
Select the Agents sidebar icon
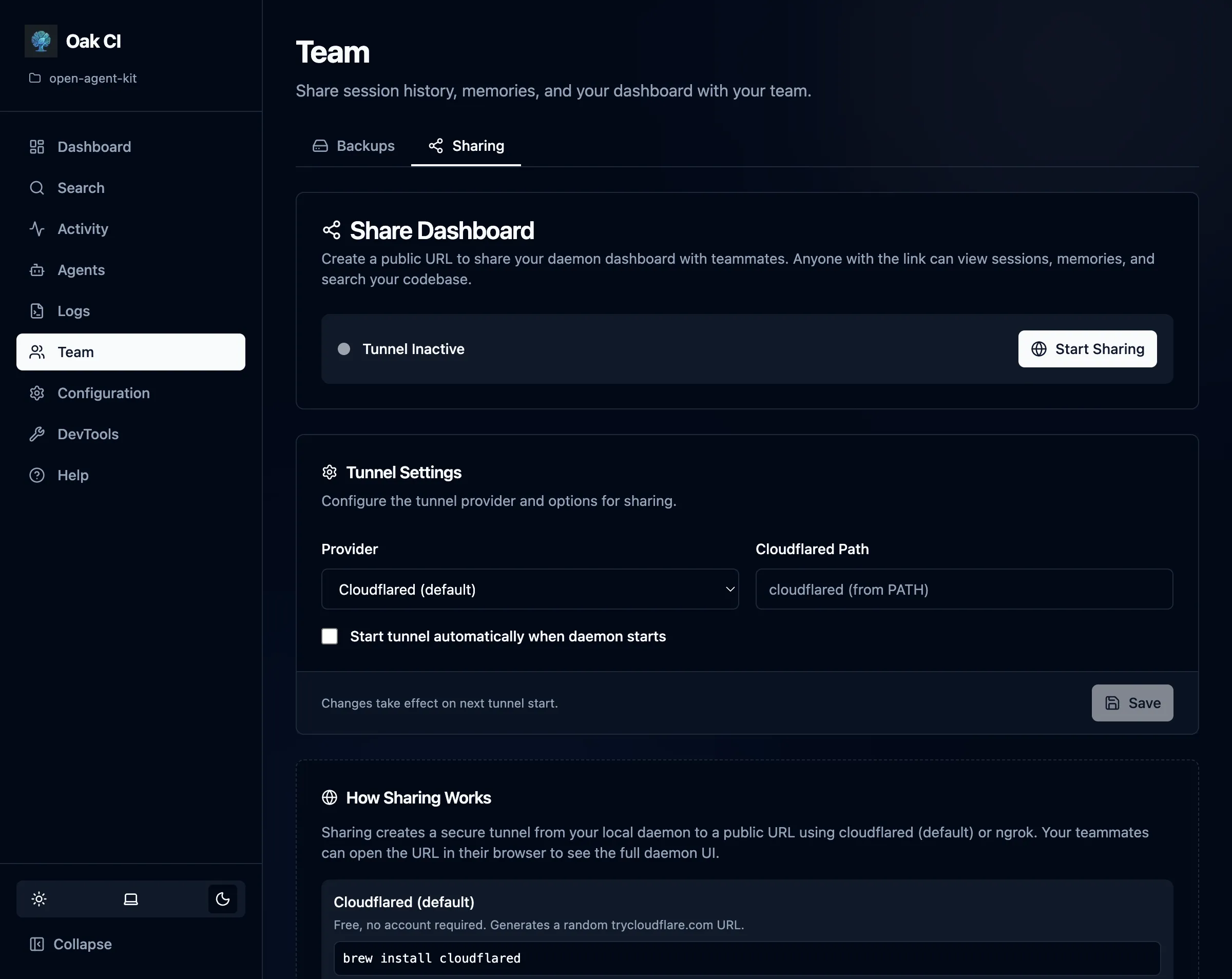[x=36, y=269]
